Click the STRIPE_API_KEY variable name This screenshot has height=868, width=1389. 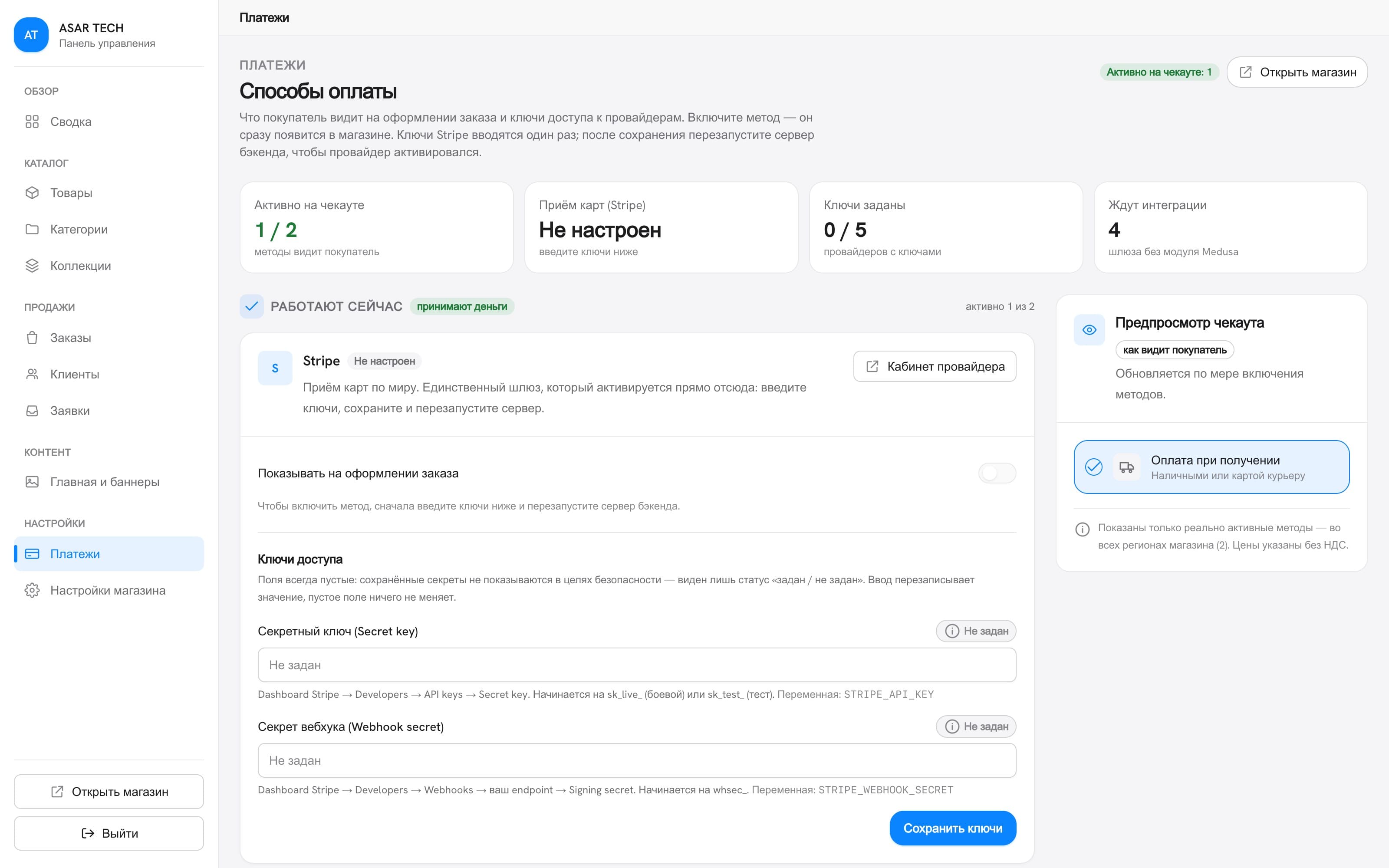889,695
